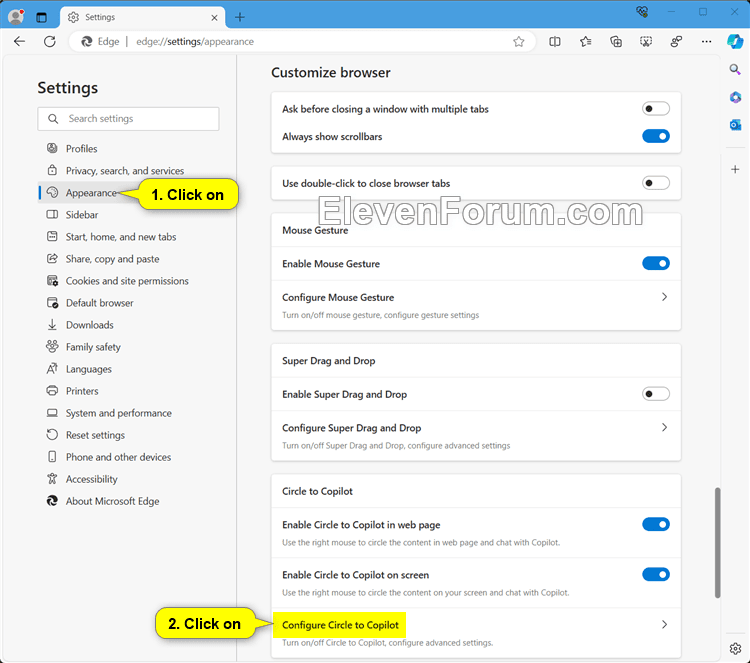Open Accessibility settings
The image size is (750, 663).
pyautogui.click(x=91, y=479)
